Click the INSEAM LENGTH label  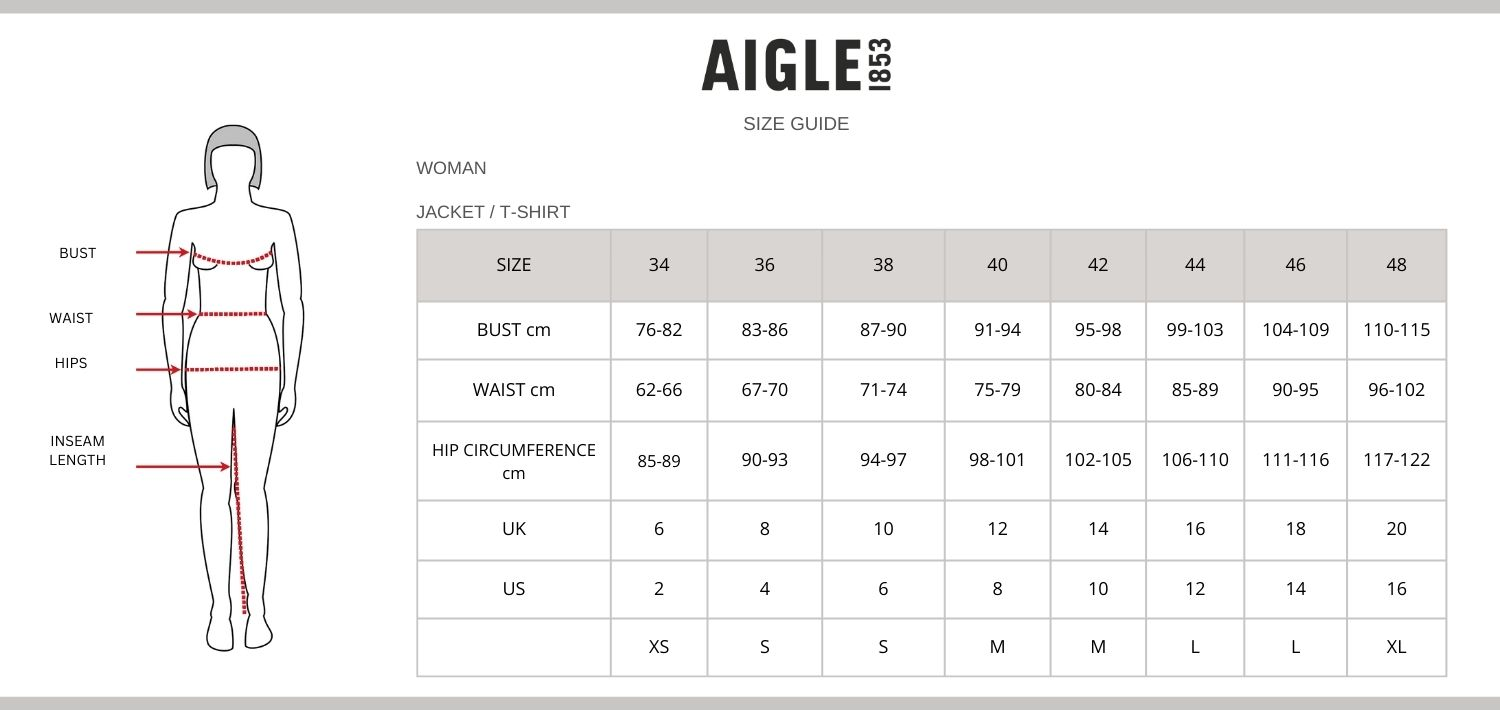pyautogui.click(x=78, y=450)
